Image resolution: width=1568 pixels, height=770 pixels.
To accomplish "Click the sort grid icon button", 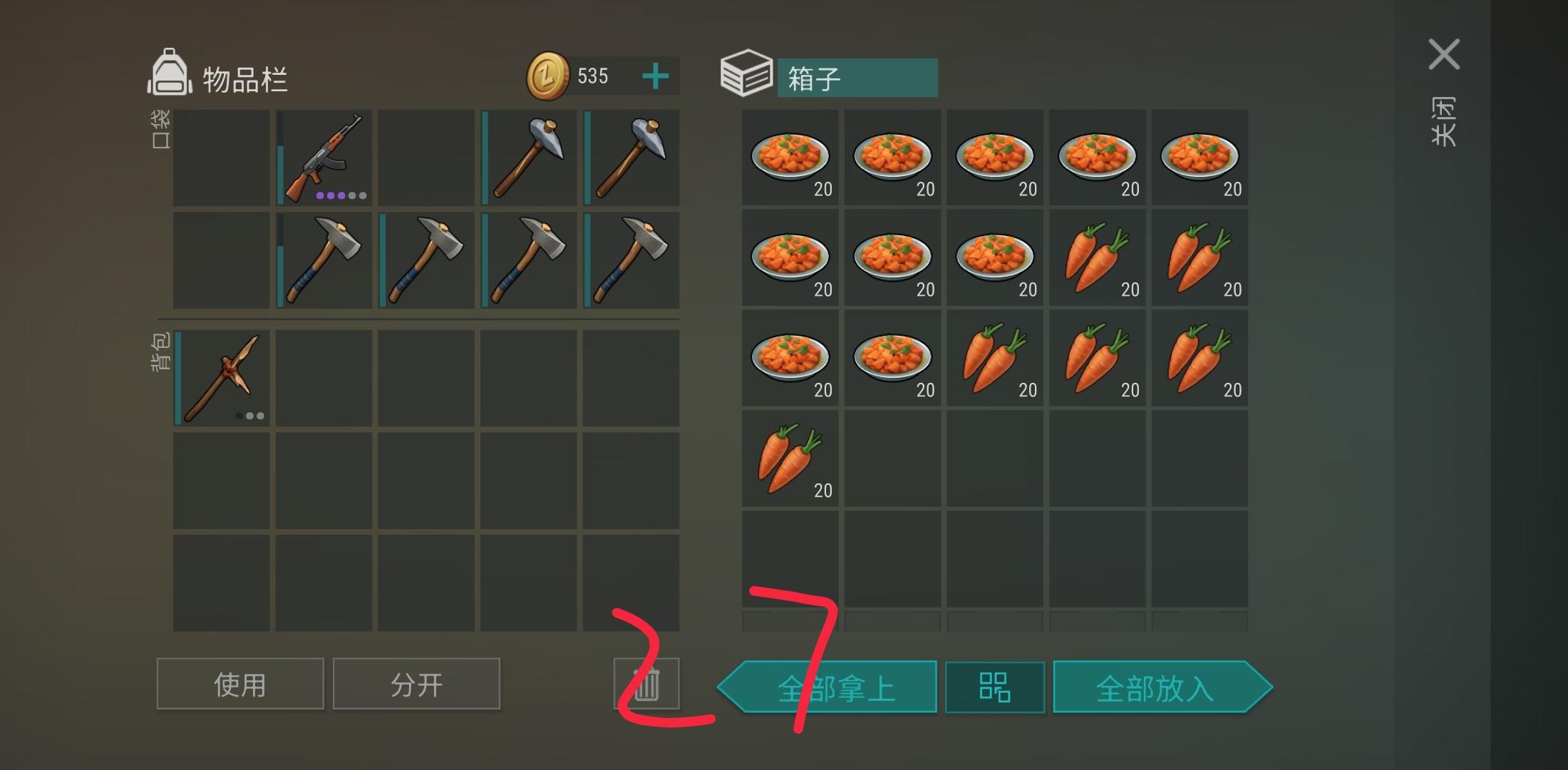I will pos(995,687).
